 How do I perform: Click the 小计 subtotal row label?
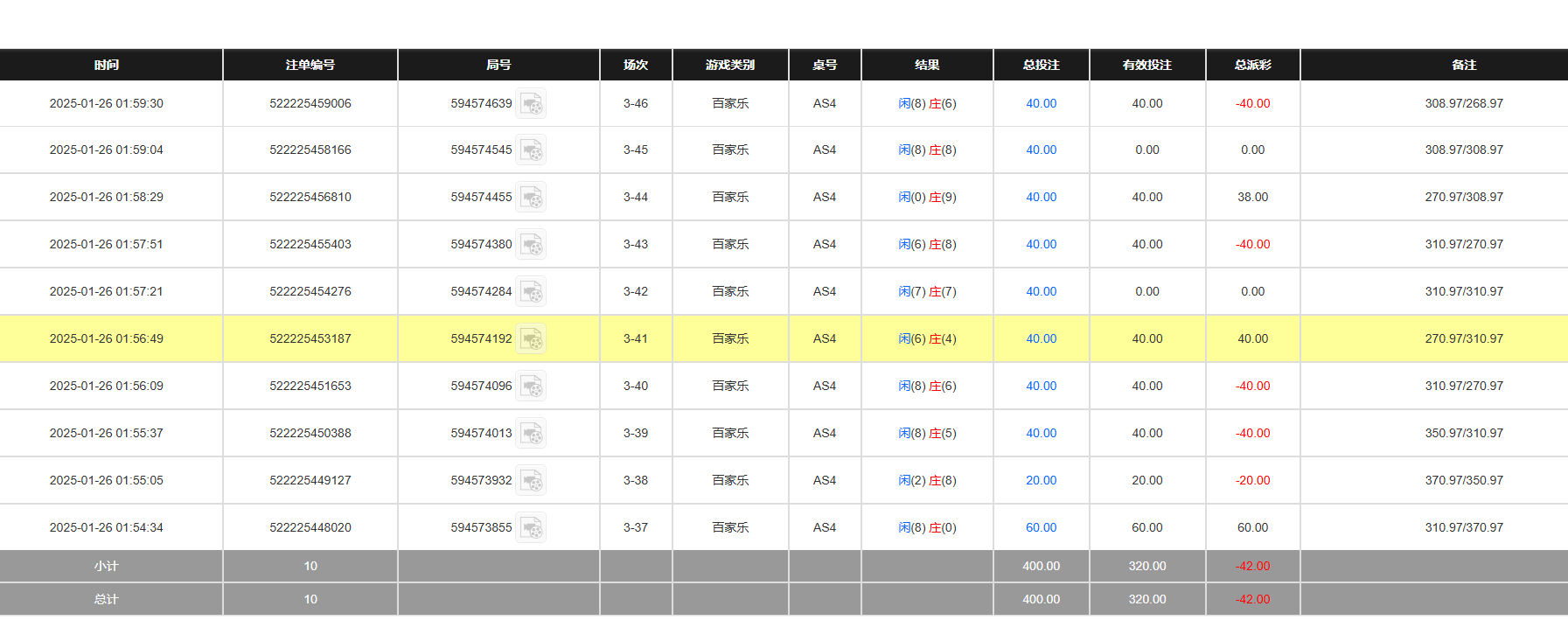coord(107,566)
